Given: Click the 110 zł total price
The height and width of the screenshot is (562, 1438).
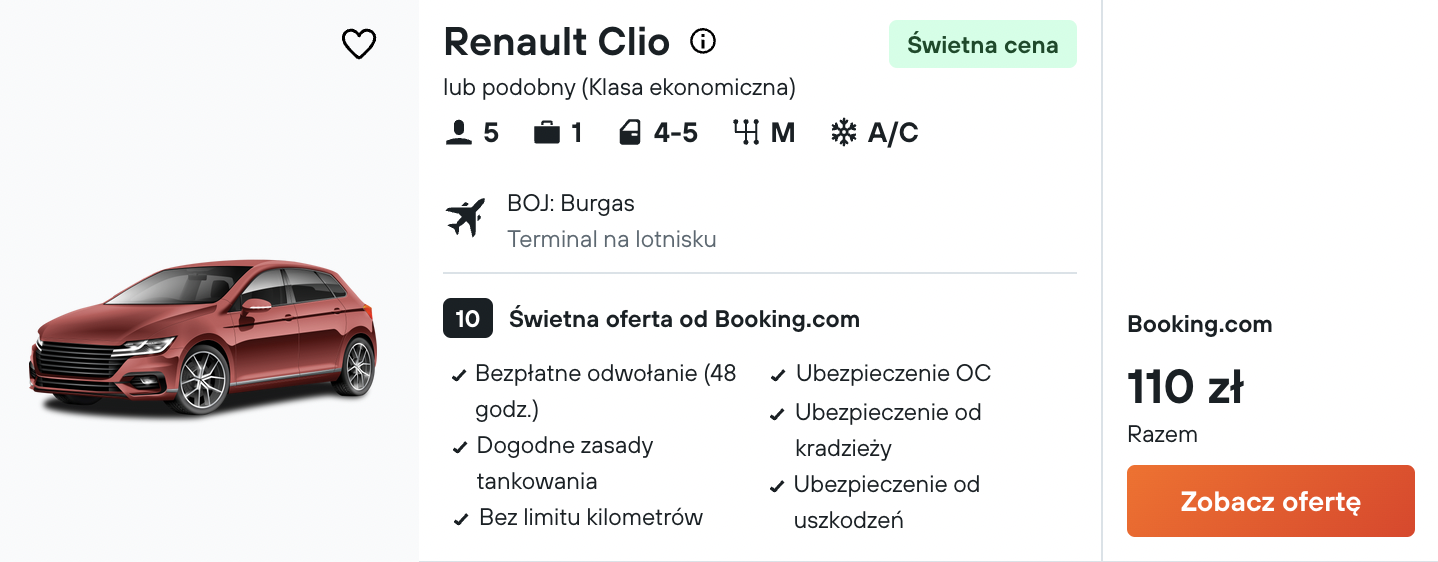Looking at the screenshot, I should point(1185,388).
